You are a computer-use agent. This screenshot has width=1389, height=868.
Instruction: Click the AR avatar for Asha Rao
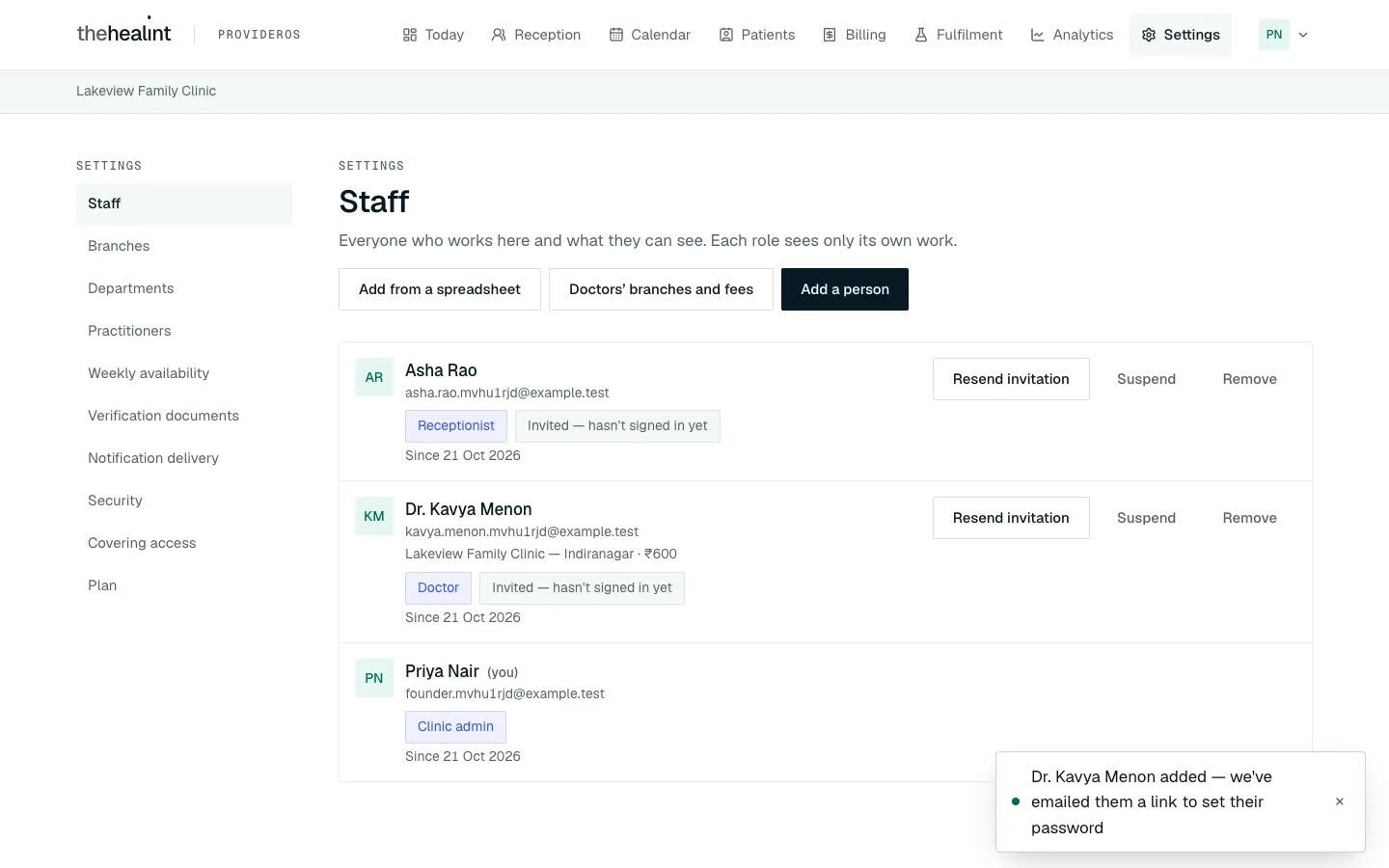[374, 378]
